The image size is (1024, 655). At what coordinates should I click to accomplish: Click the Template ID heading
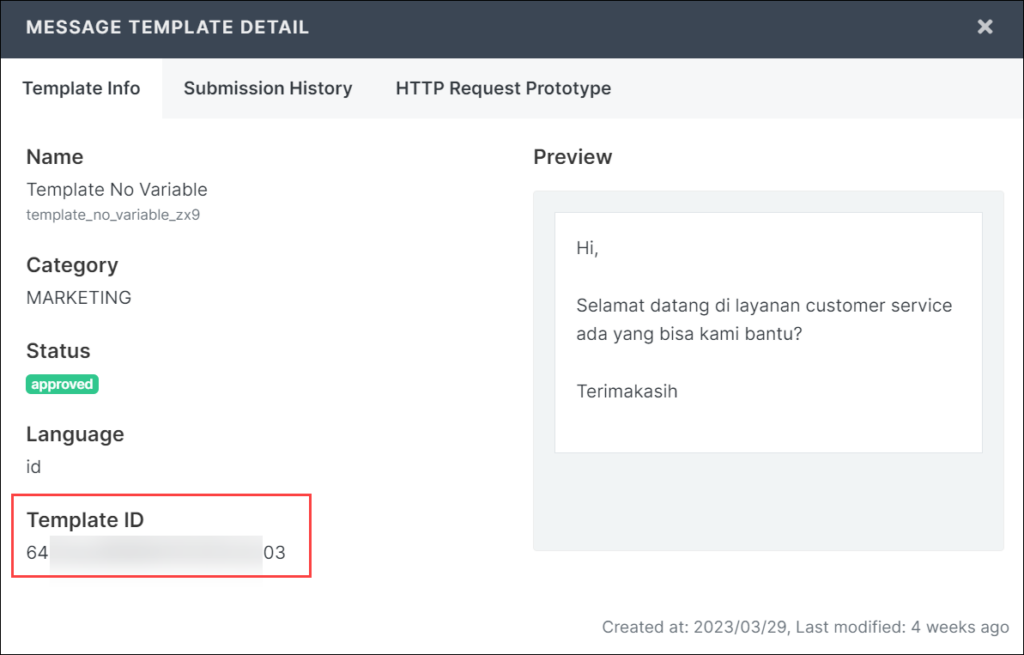(85, 520)
